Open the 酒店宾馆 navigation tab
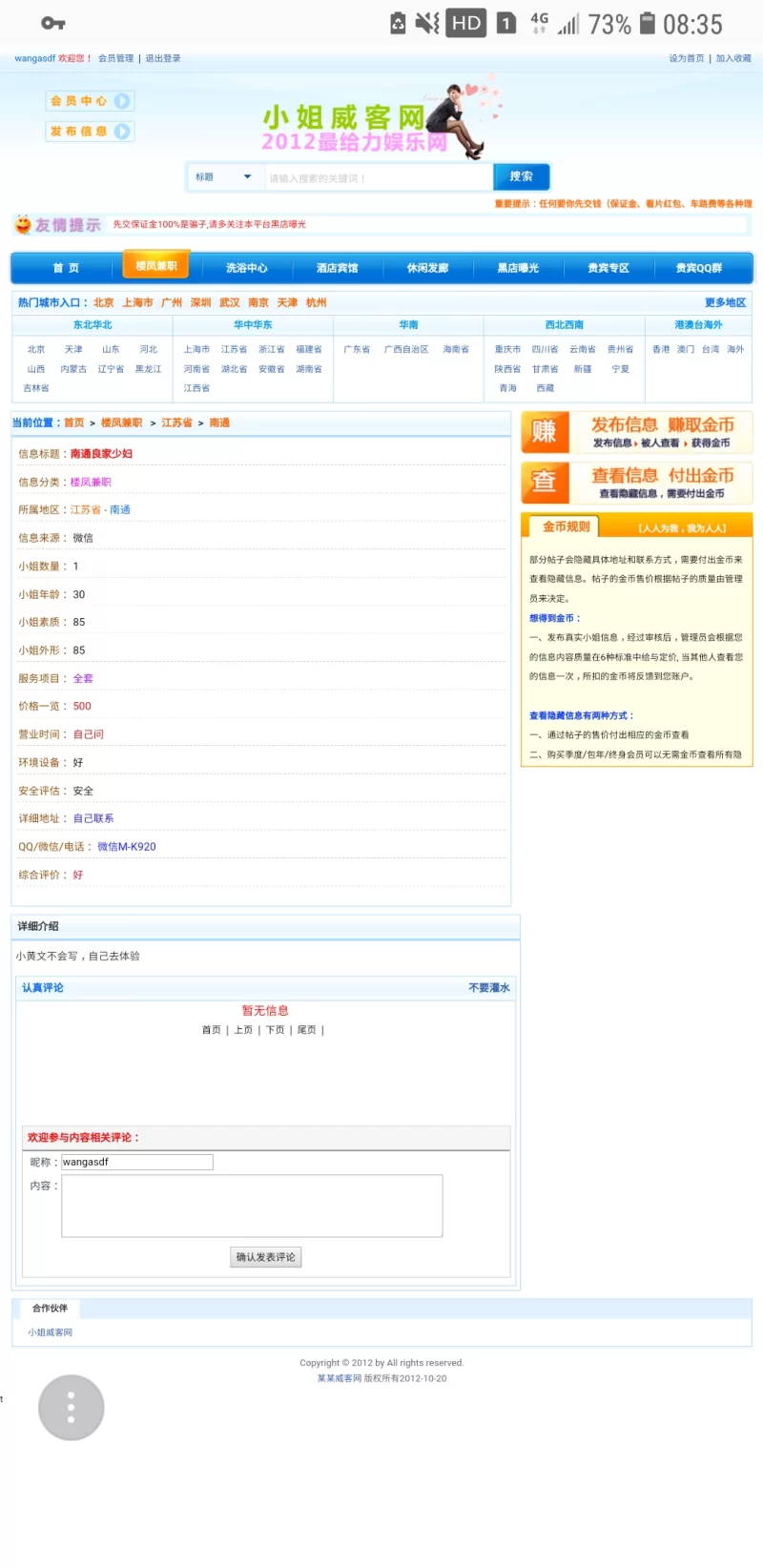 [x=337, y=268]
